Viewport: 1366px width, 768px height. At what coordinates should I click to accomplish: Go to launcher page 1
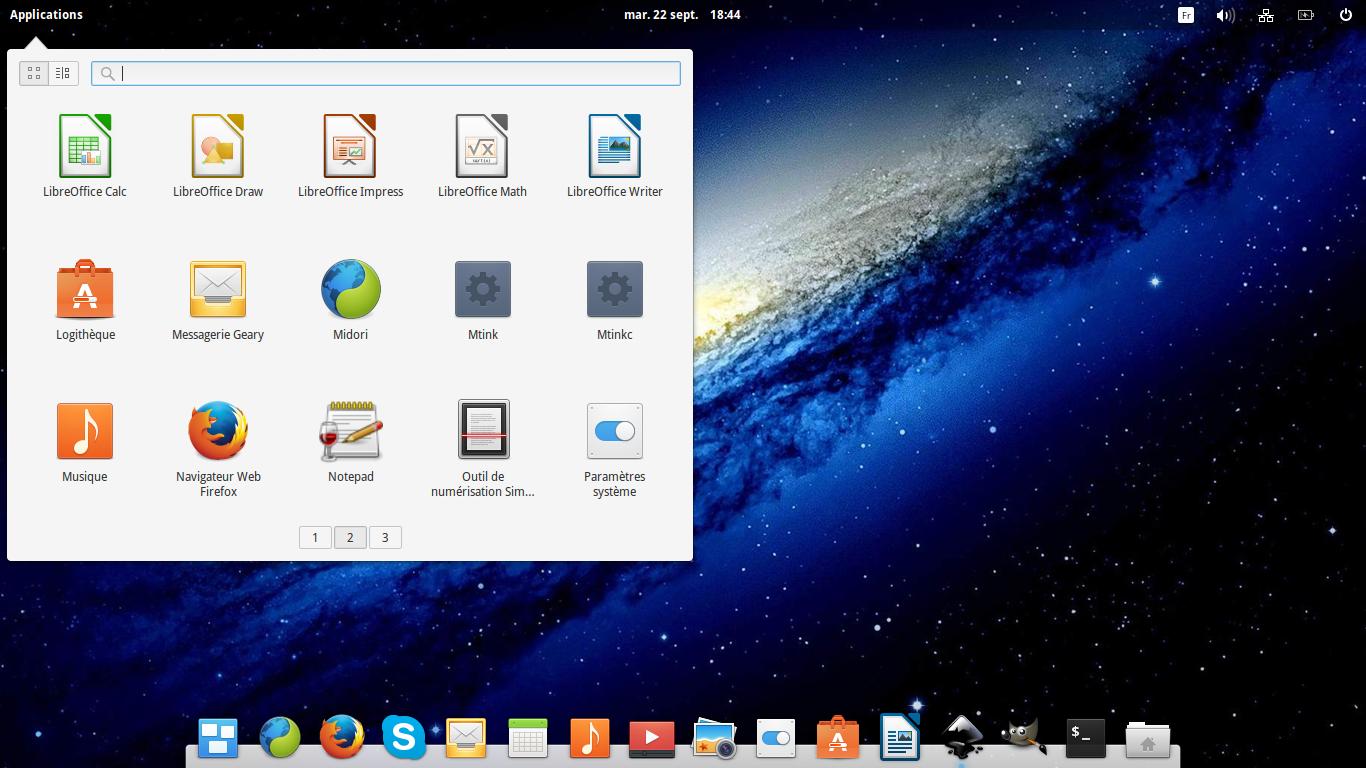[x=315, y=538]
